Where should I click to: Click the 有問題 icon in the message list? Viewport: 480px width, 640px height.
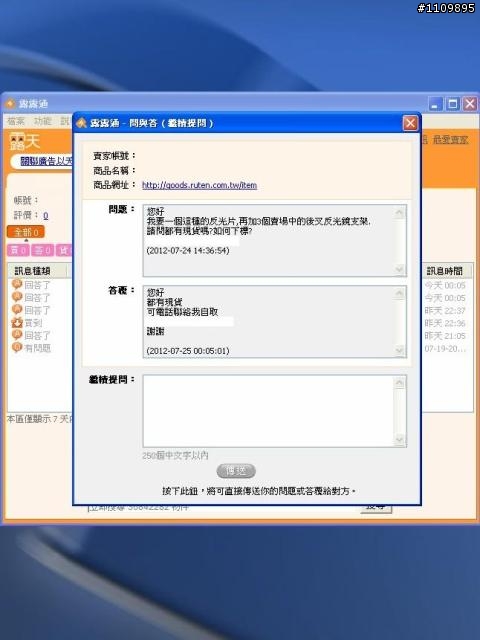[x=17, y=348]
